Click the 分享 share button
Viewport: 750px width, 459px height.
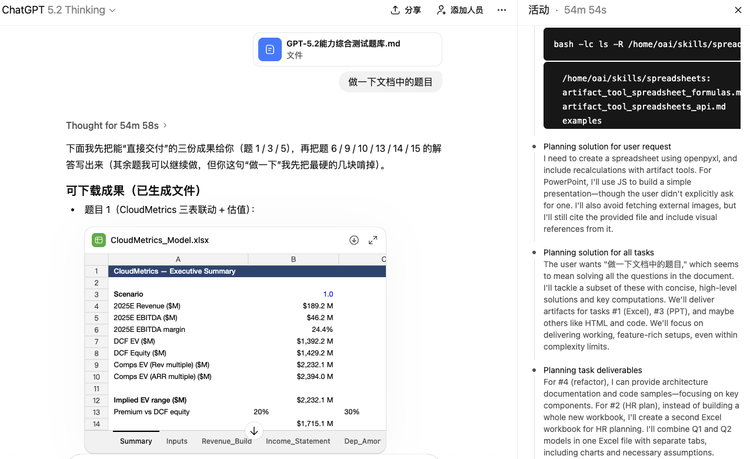(406, 10)
